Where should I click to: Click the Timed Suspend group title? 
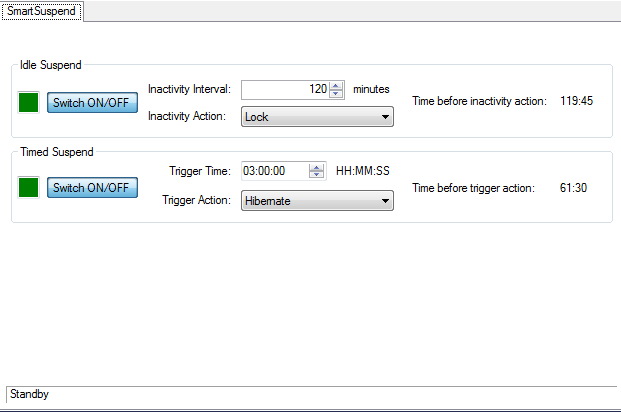coord(57,152)
